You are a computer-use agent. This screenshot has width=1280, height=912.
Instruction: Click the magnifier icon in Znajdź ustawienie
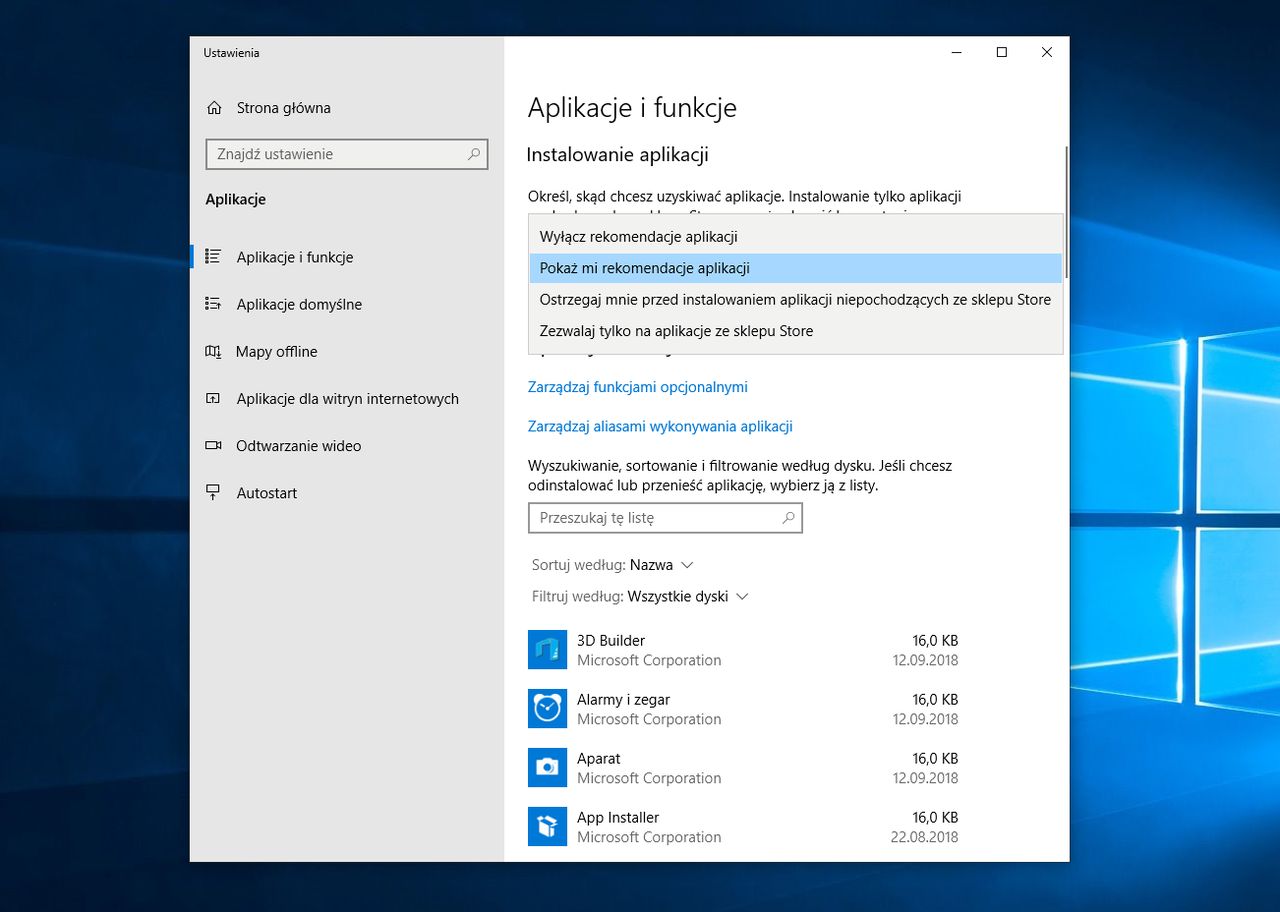pyautogui.click(x=474, y=154)
